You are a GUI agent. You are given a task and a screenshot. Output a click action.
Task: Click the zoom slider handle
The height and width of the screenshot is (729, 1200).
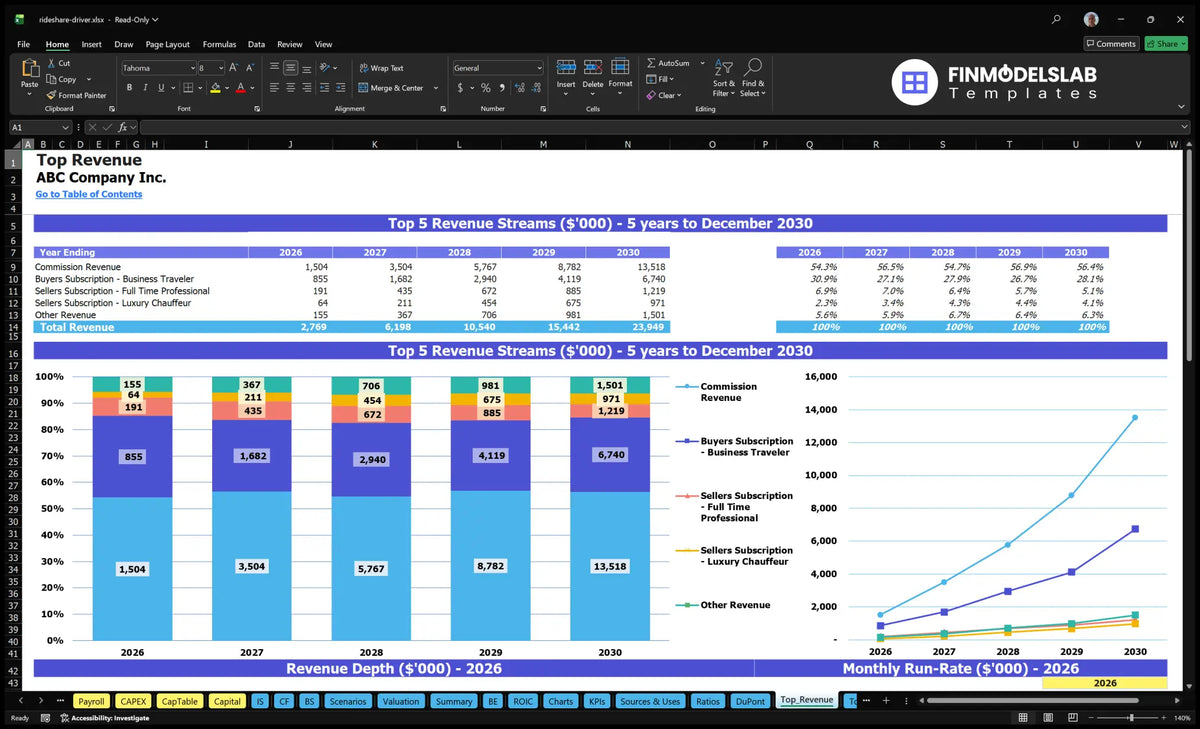(1131, 718)
